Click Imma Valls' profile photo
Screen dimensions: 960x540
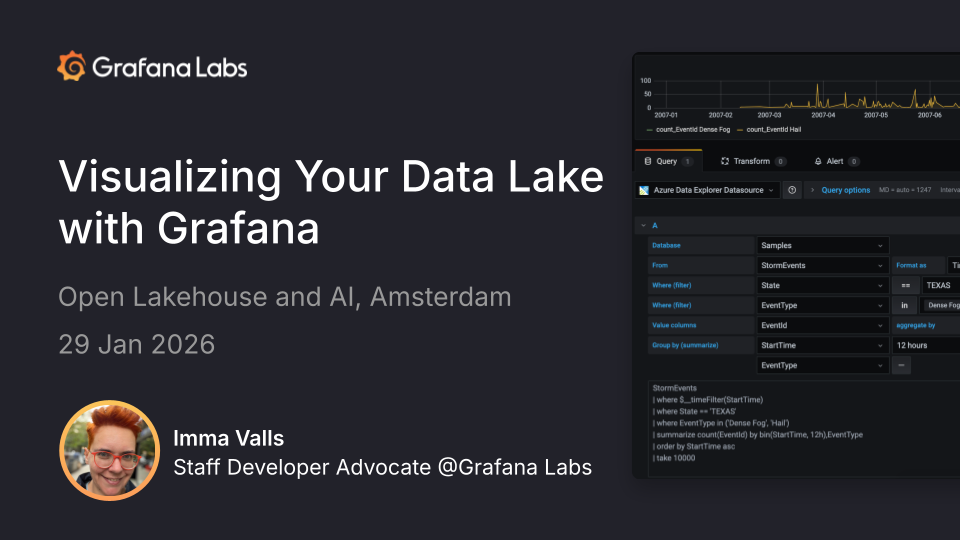(x=110, y=450)
